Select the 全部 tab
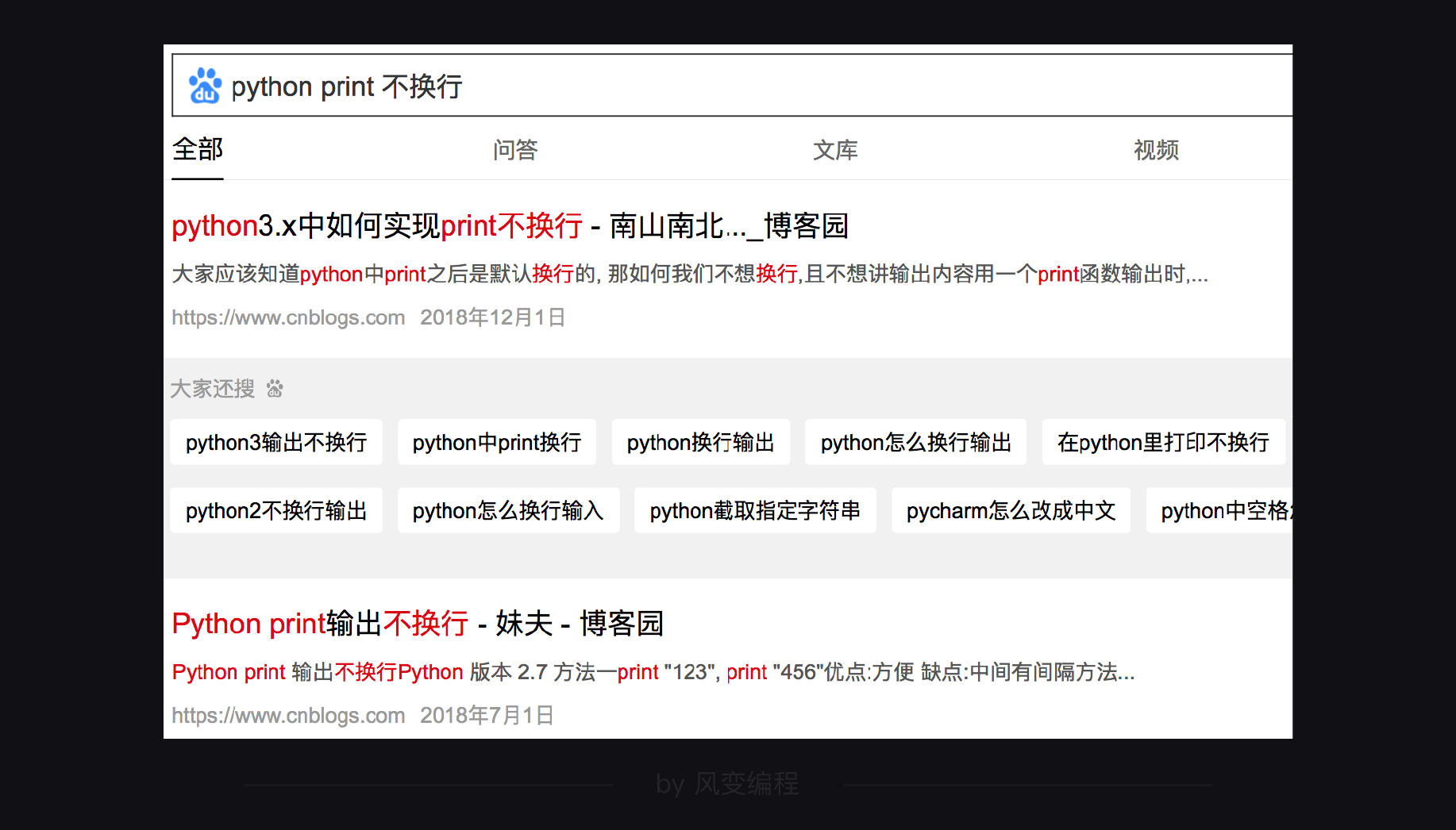The image size is (1456, 830). point(198,149)
